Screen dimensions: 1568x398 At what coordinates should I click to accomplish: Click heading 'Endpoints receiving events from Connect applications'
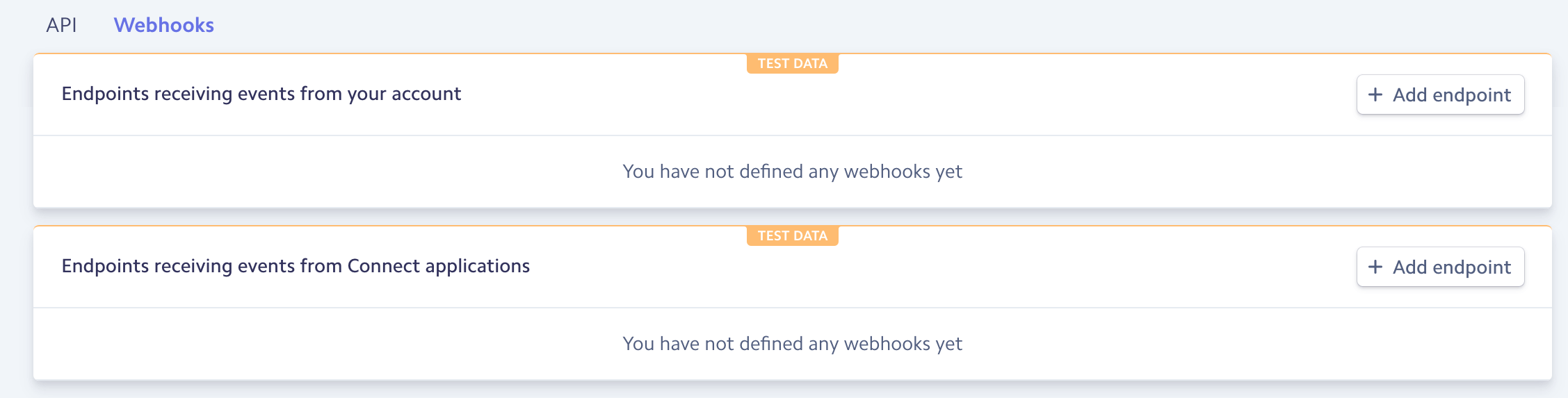[x=296, y=266]
